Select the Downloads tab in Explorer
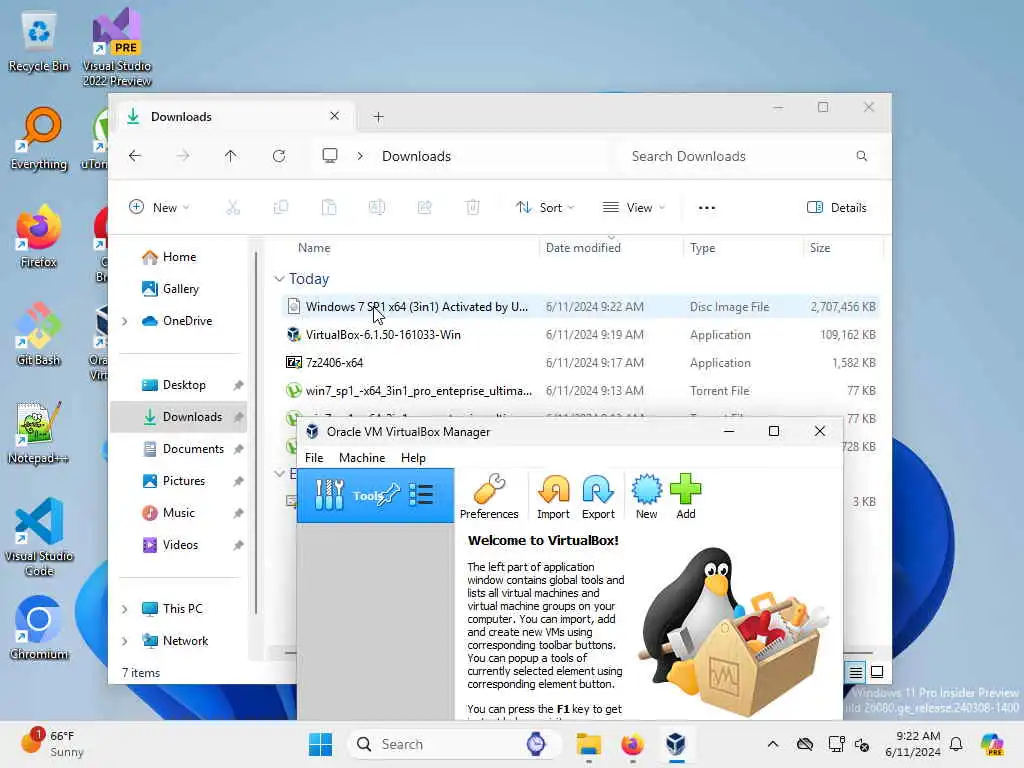Viewport: 1024px width, 768px height. click(233, 116)
